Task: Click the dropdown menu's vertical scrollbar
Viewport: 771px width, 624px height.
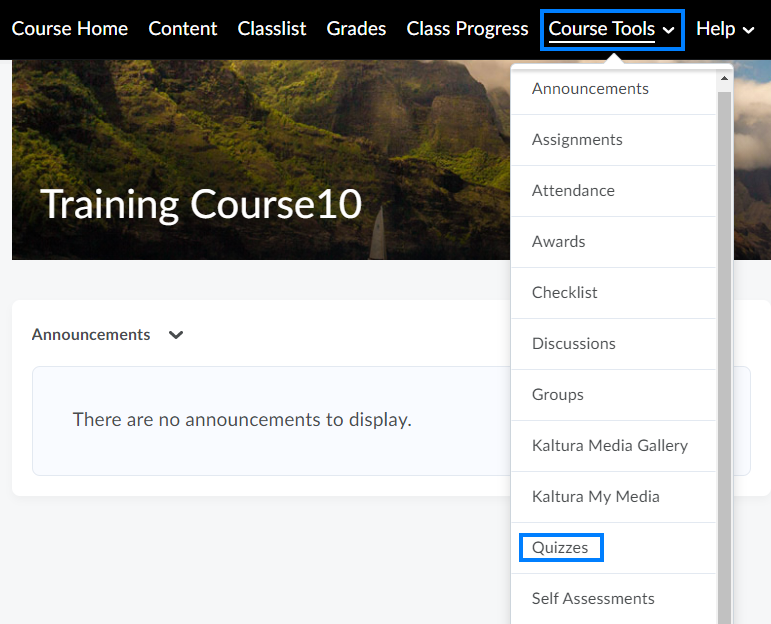Action: pyautogui.click(x=724, y=350)
